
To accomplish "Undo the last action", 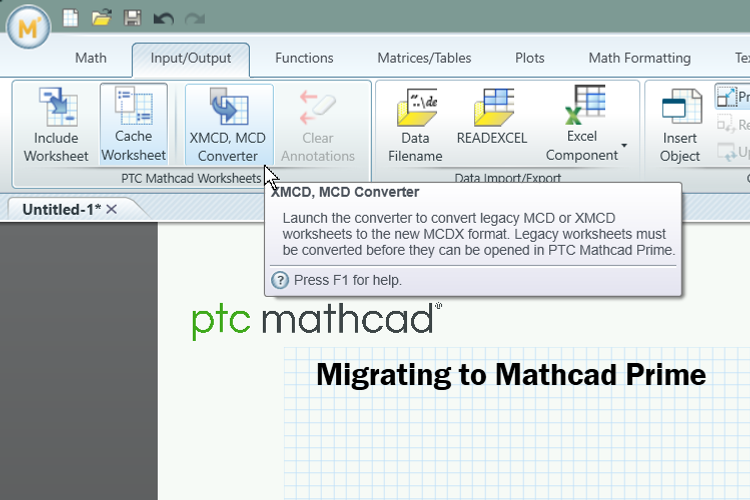I will (x=163, y=17).
